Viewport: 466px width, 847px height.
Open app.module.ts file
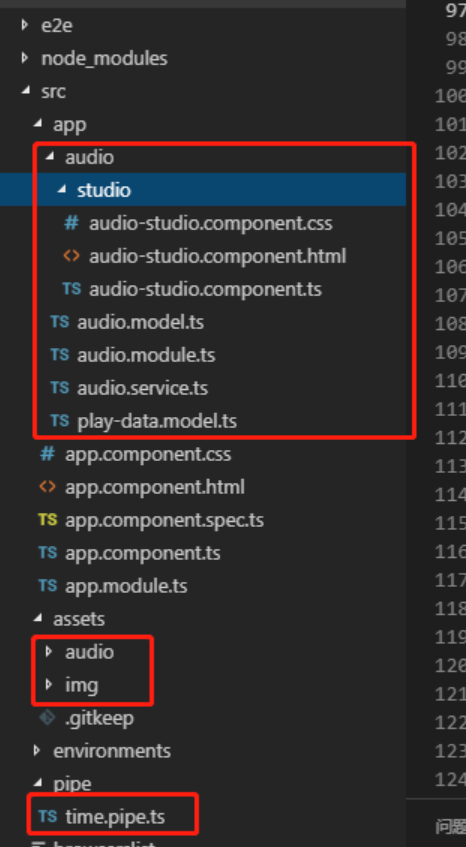tap(126, 586)
